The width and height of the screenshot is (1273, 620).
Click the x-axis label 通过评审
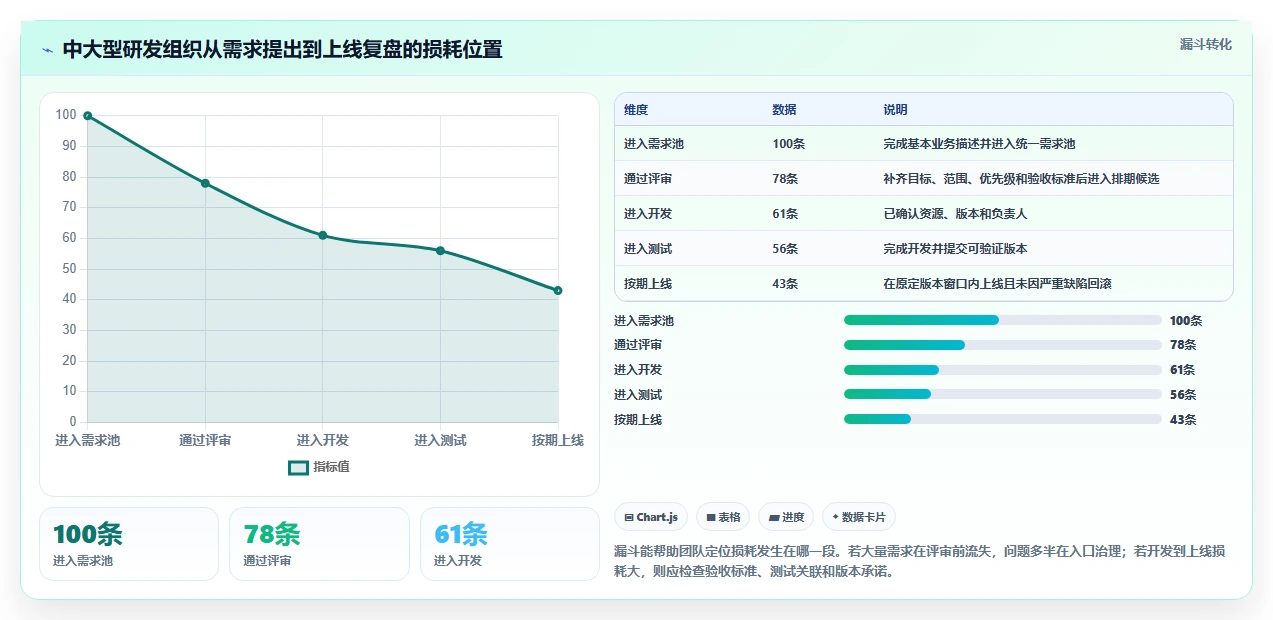[x=205, y=440]
